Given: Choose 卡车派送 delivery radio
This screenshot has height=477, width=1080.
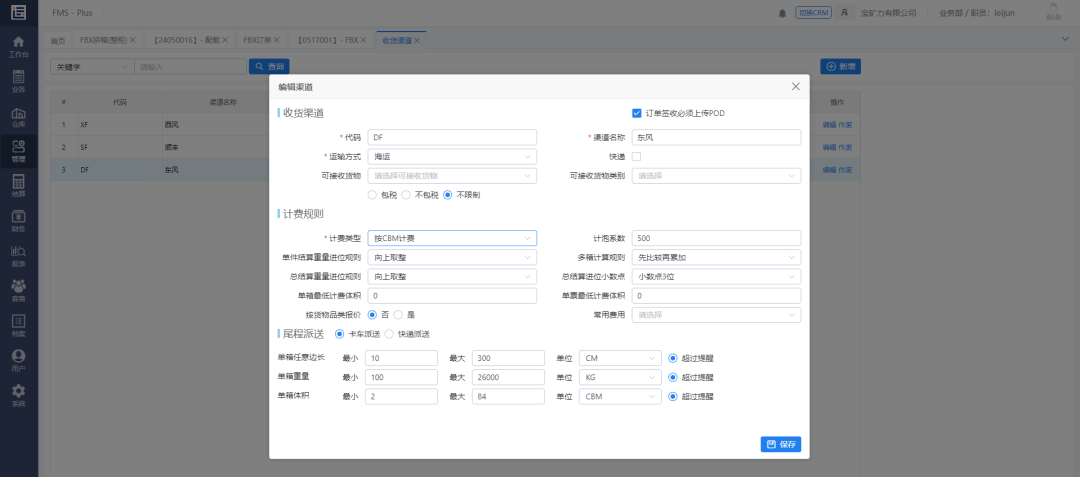Looking at the screenshot, I should 340,334.
